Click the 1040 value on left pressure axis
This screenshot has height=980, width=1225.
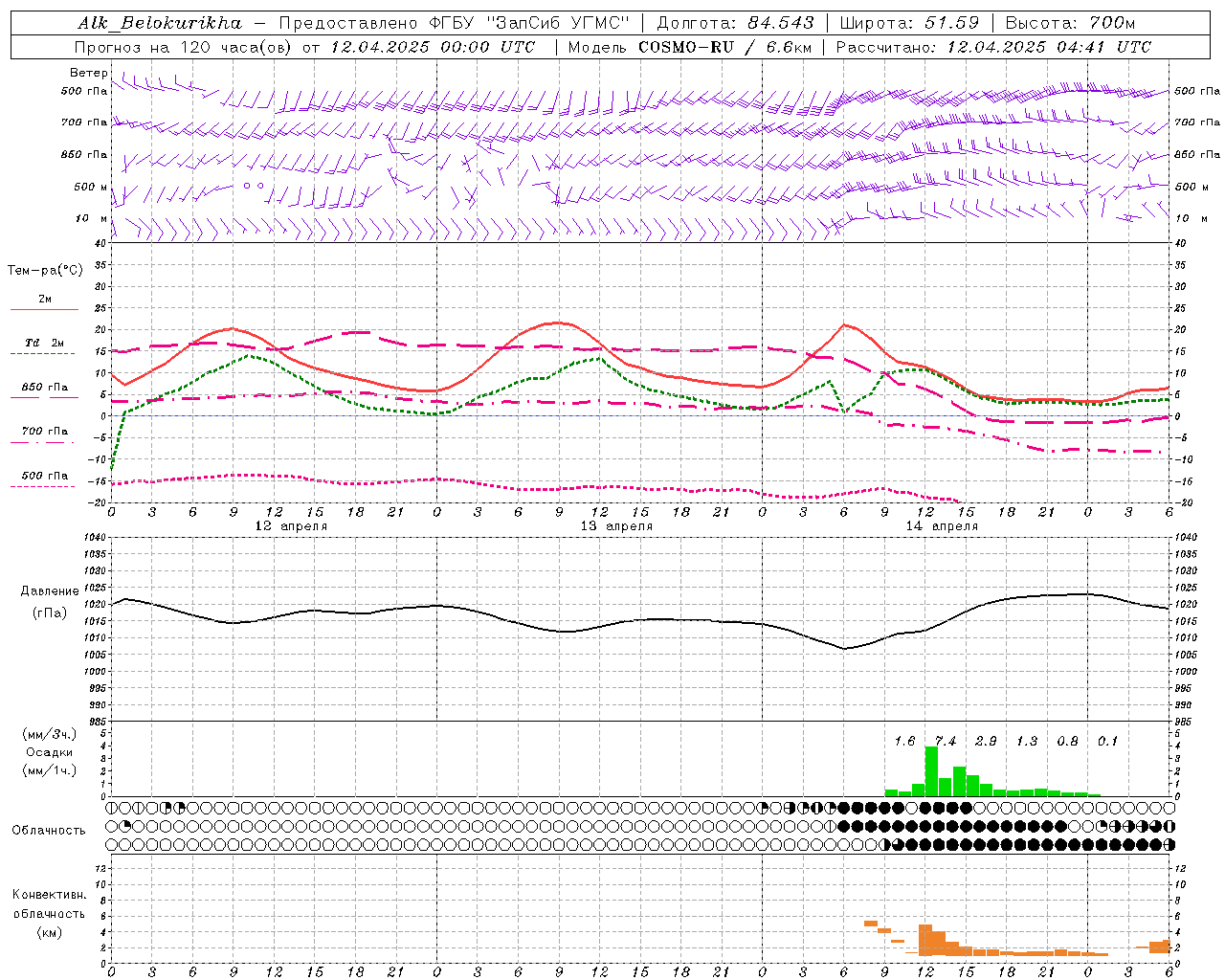[x=97, y=538]
